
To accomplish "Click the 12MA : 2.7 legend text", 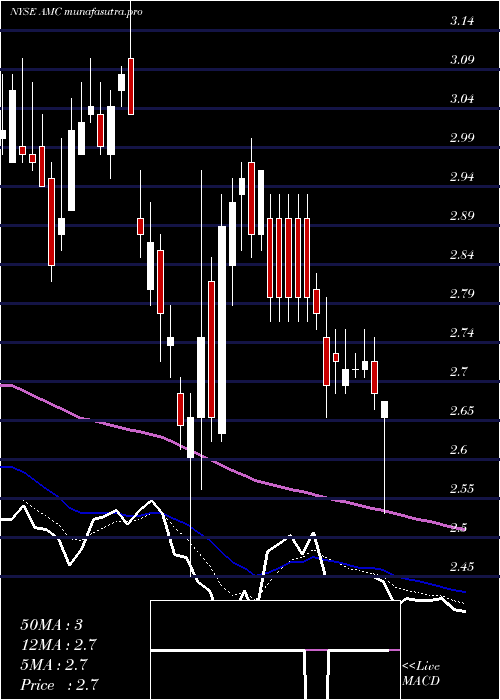I will click(x=58, y=645).
